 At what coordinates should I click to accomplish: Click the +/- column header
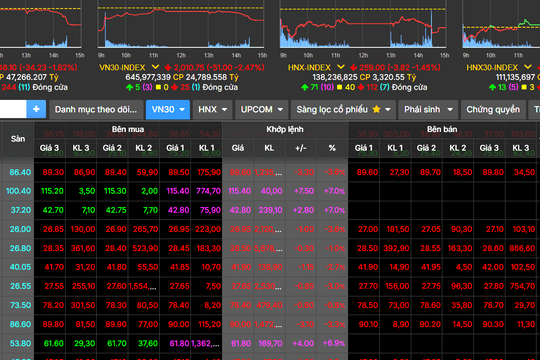click(301, 148)
